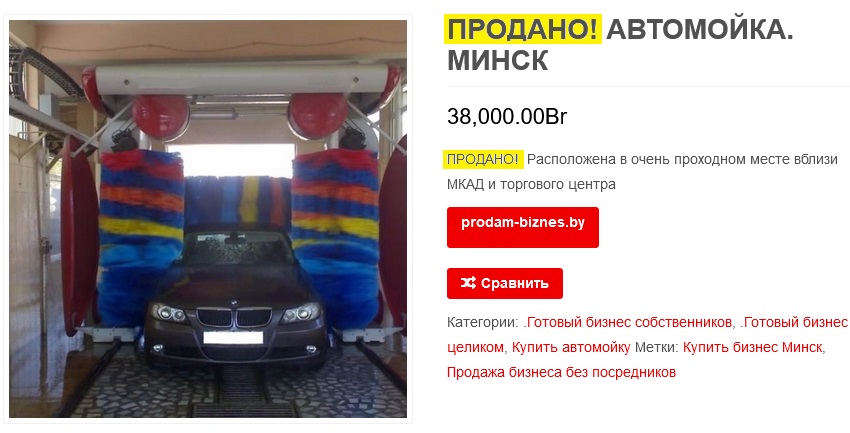Click the Сравнить compare button label
Image resolution: width=850 pixels, height=433 pixels.
tap(514, 283)
